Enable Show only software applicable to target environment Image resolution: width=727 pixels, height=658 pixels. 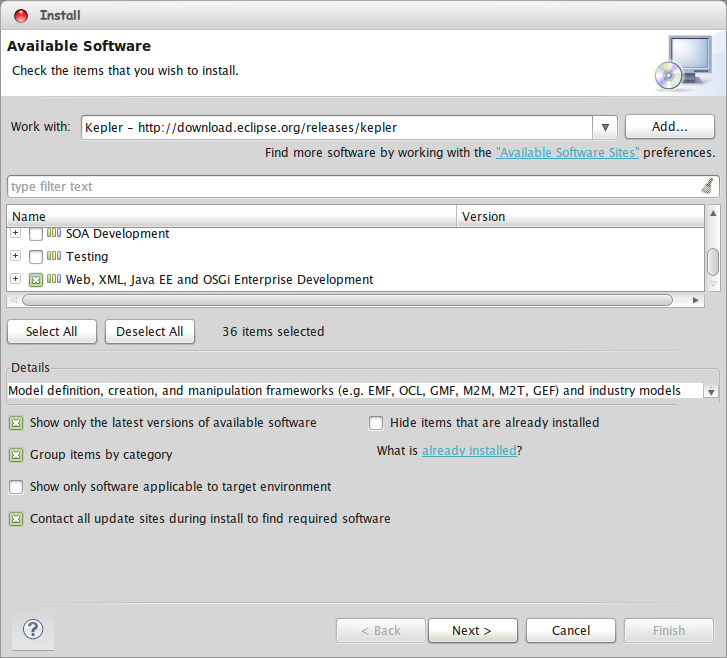click(x=16, y=487)
